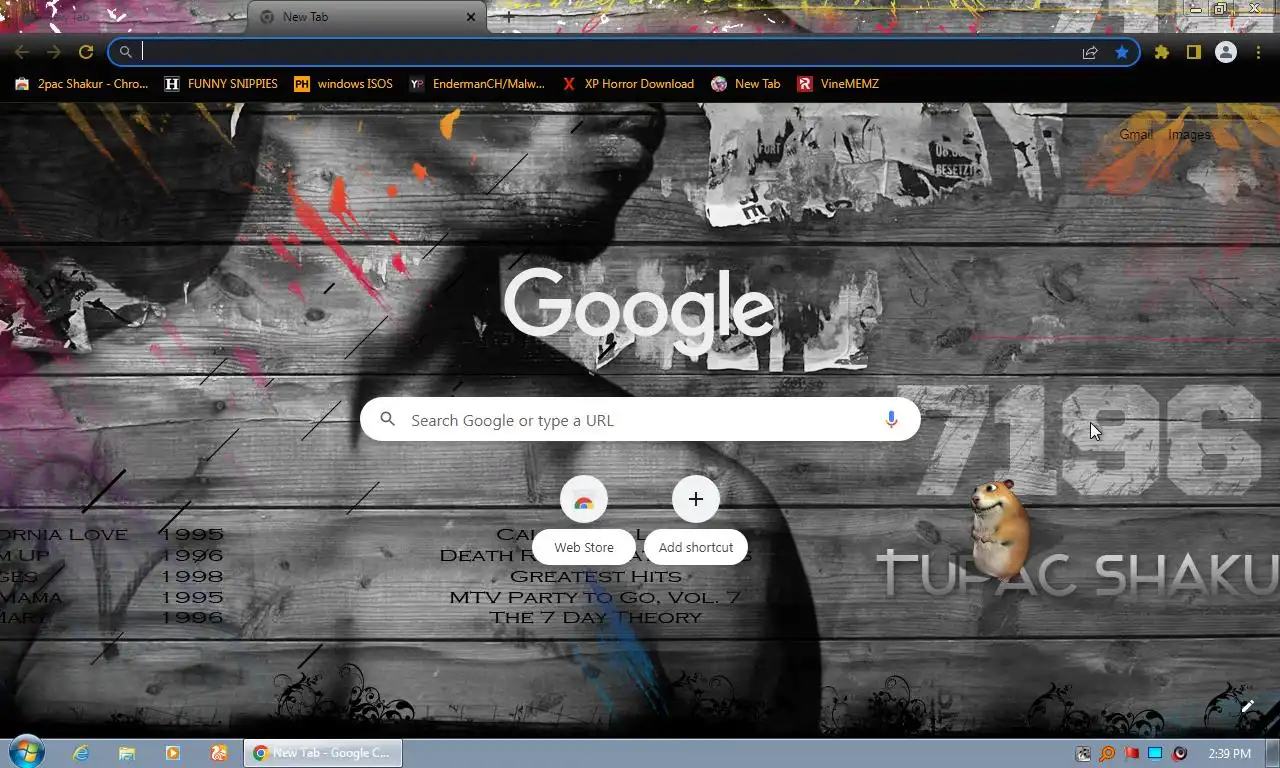
Task: Open a new tab with plus button
Action: [x=509, y=17]
